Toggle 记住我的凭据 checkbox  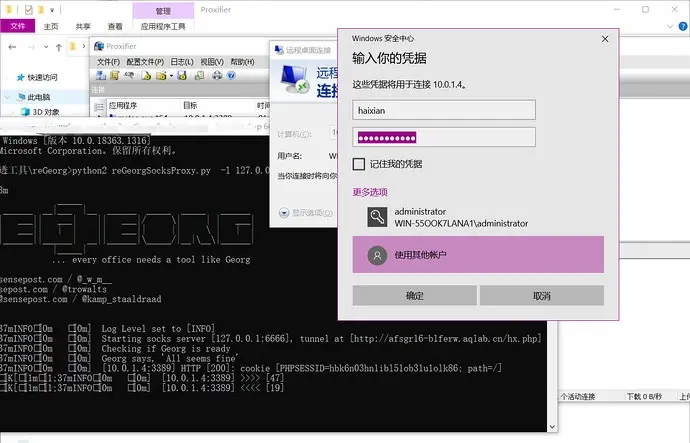(359, 164)
